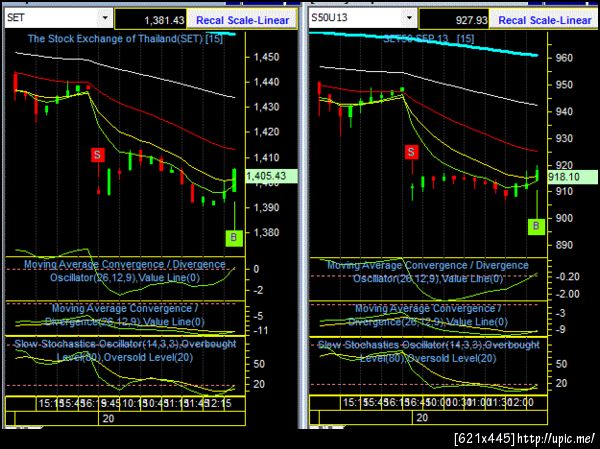Click the MACD Oscillator label in SET chart

pyautogui.click(x=125, y=271)
